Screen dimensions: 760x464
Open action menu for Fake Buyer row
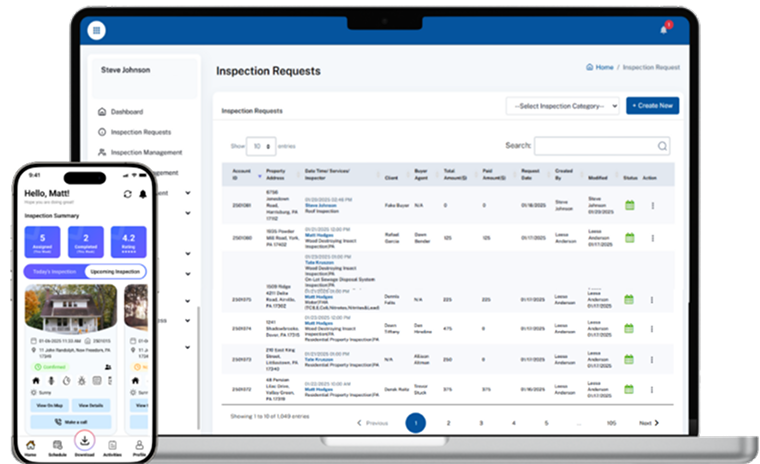click(652, 206)
